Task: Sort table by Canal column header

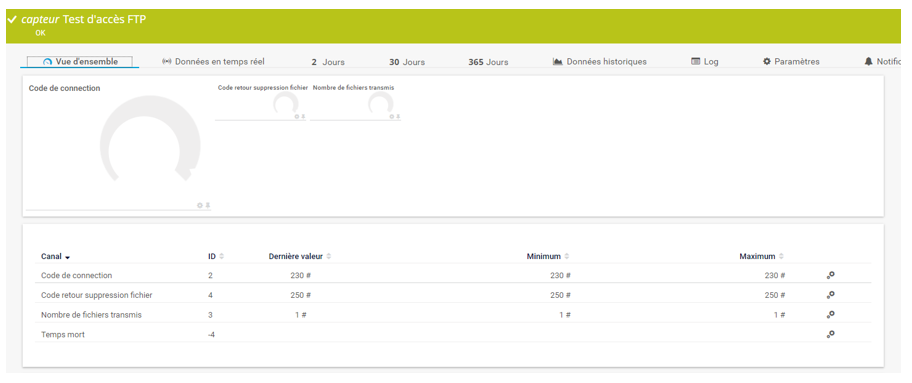Action: 55,257
